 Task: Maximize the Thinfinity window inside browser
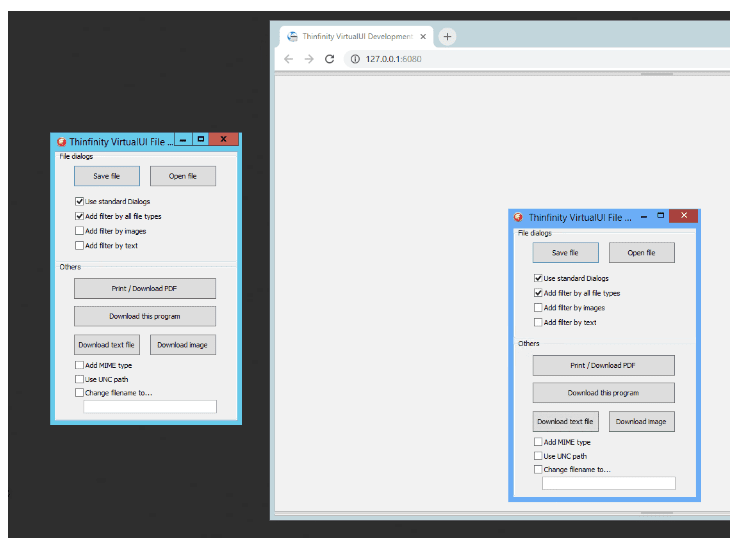pyautogui.click(x=661, y=216)
